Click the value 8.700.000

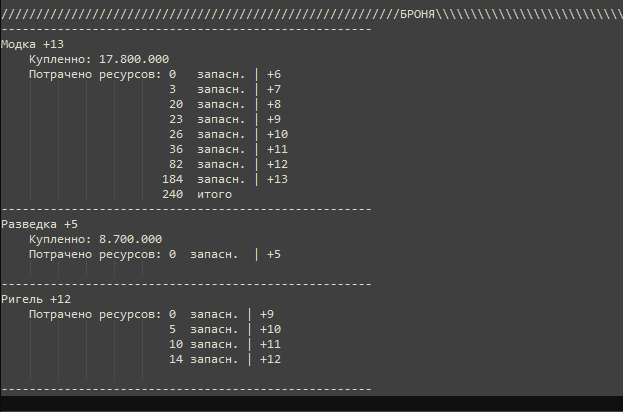pos(130,239)
